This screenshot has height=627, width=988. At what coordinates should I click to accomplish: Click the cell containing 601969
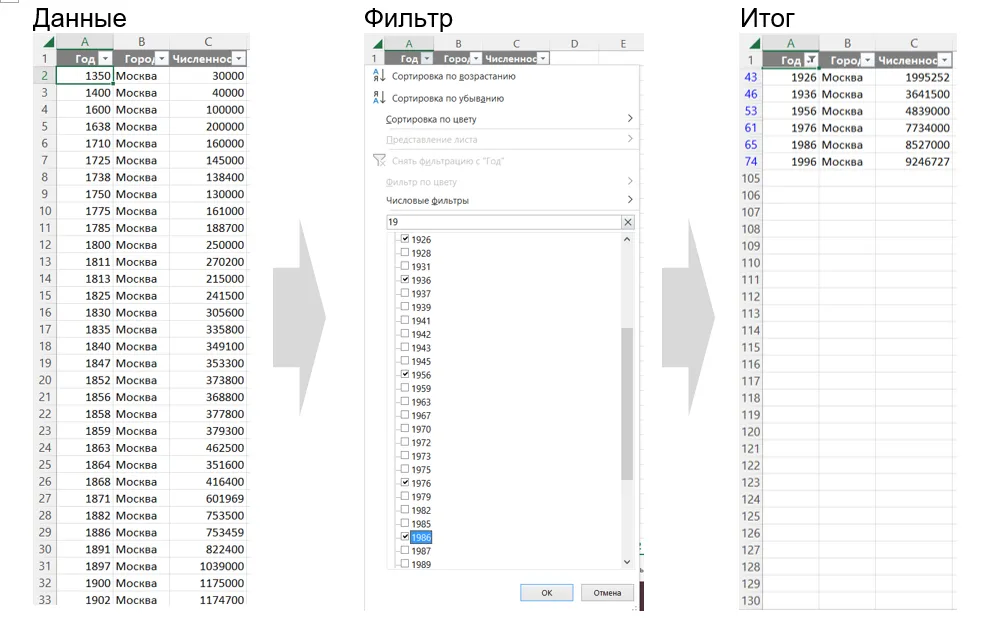point(208,498)
